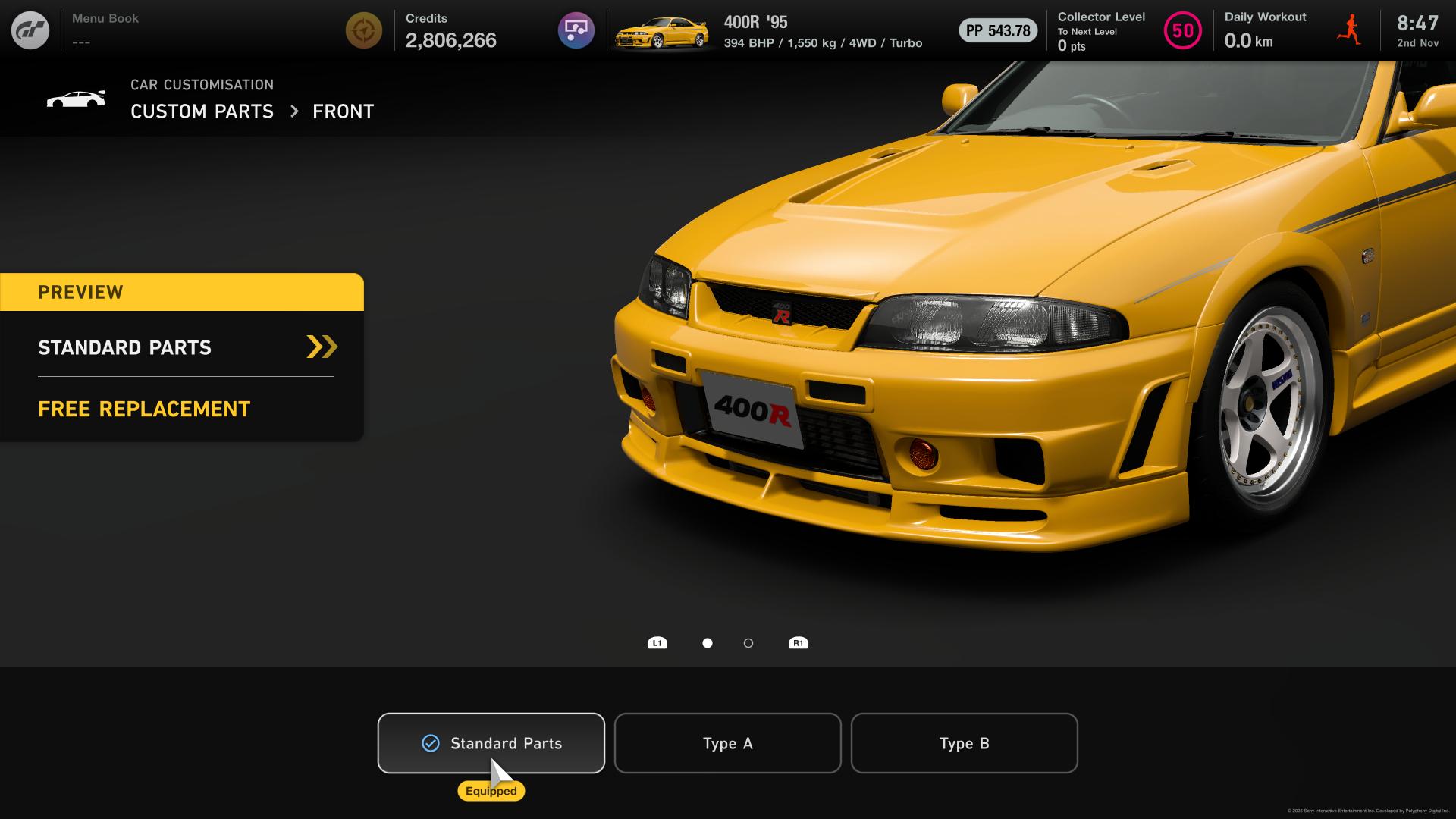Click the Daily Workout runner icon
The height and width of the screenshot is (819, 1456).
point(1350,30)
